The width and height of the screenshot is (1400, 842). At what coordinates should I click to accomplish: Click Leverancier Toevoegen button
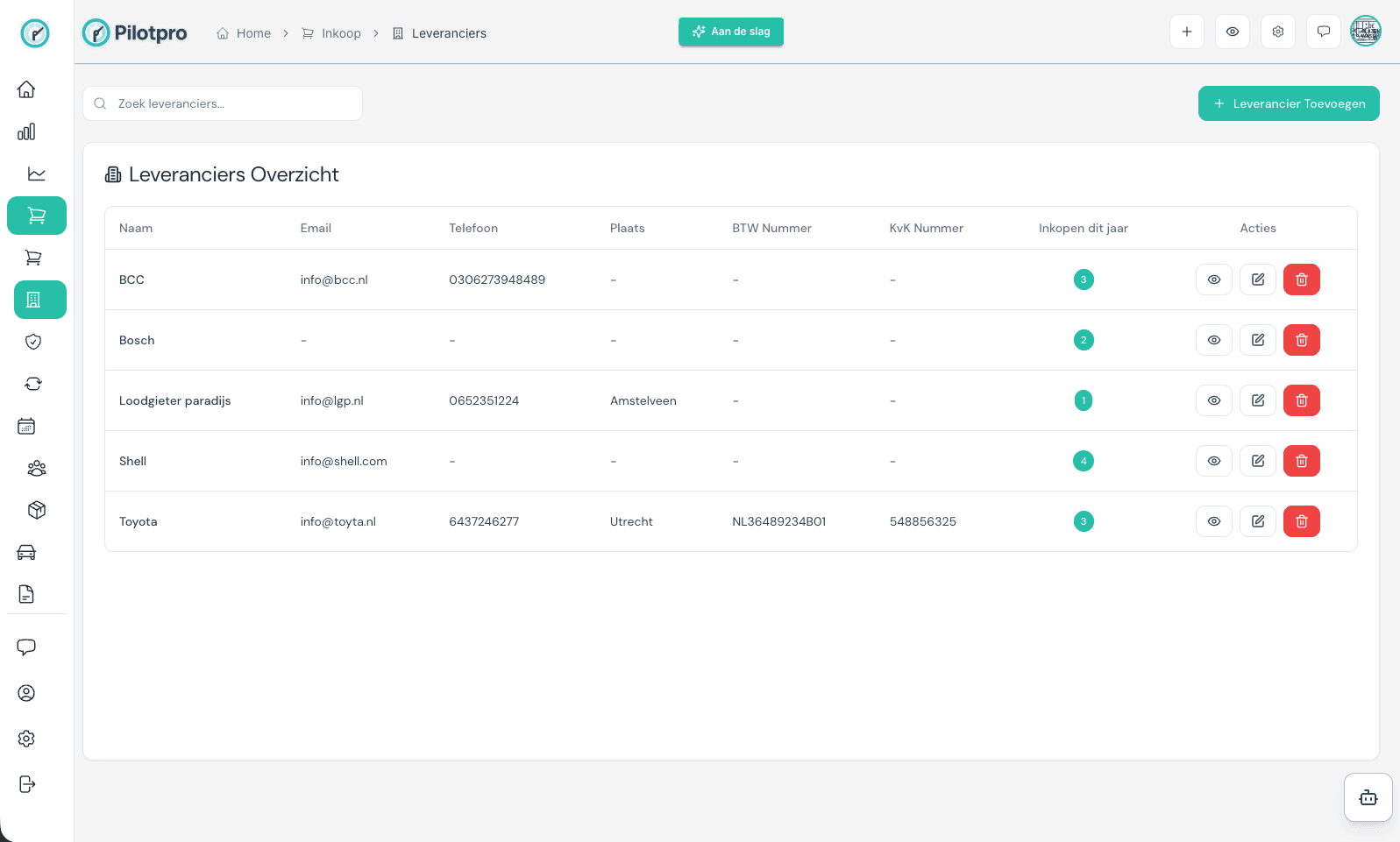(x=1288, y=103)
